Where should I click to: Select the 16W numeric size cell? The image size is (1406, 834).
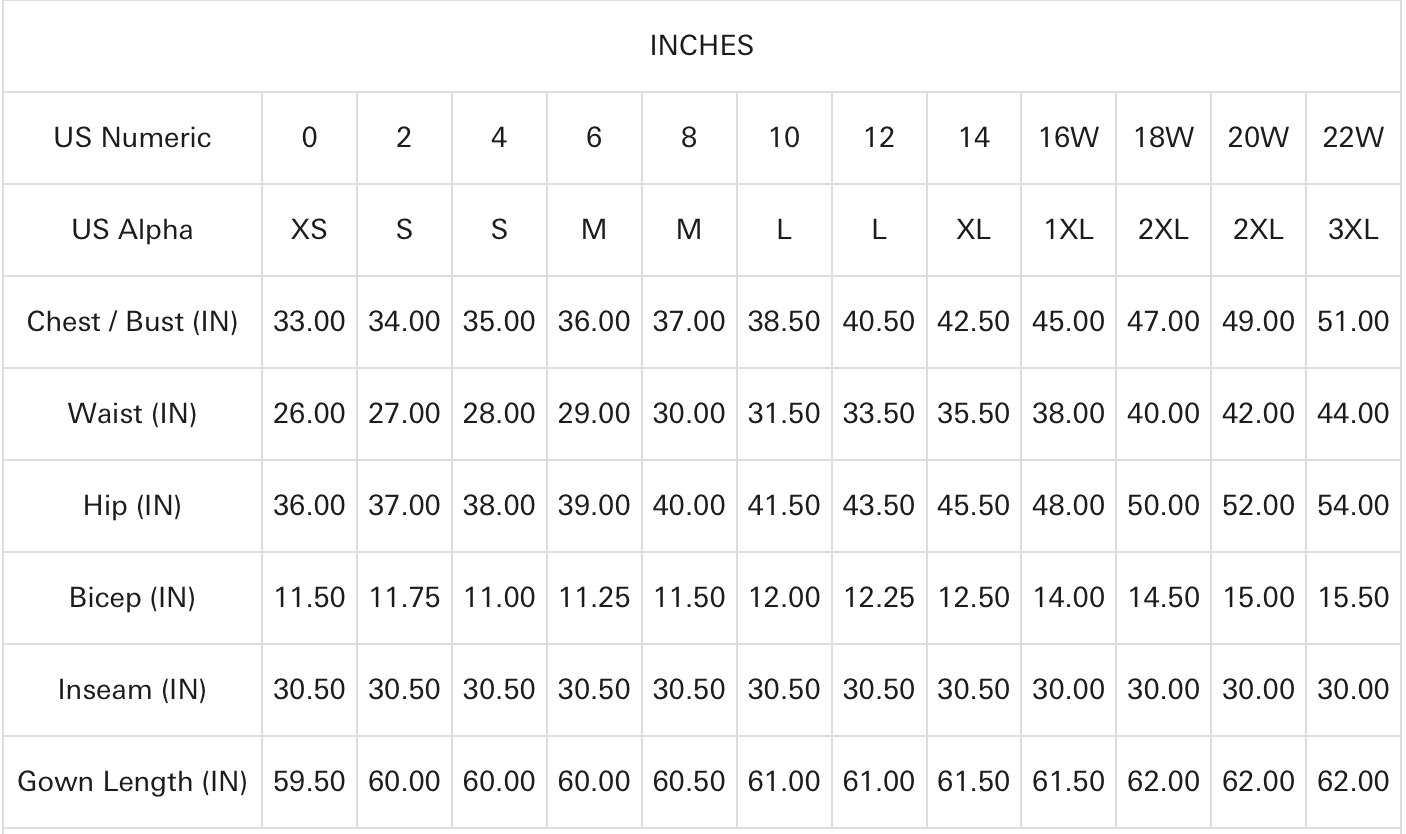[x=1068, y=138]
